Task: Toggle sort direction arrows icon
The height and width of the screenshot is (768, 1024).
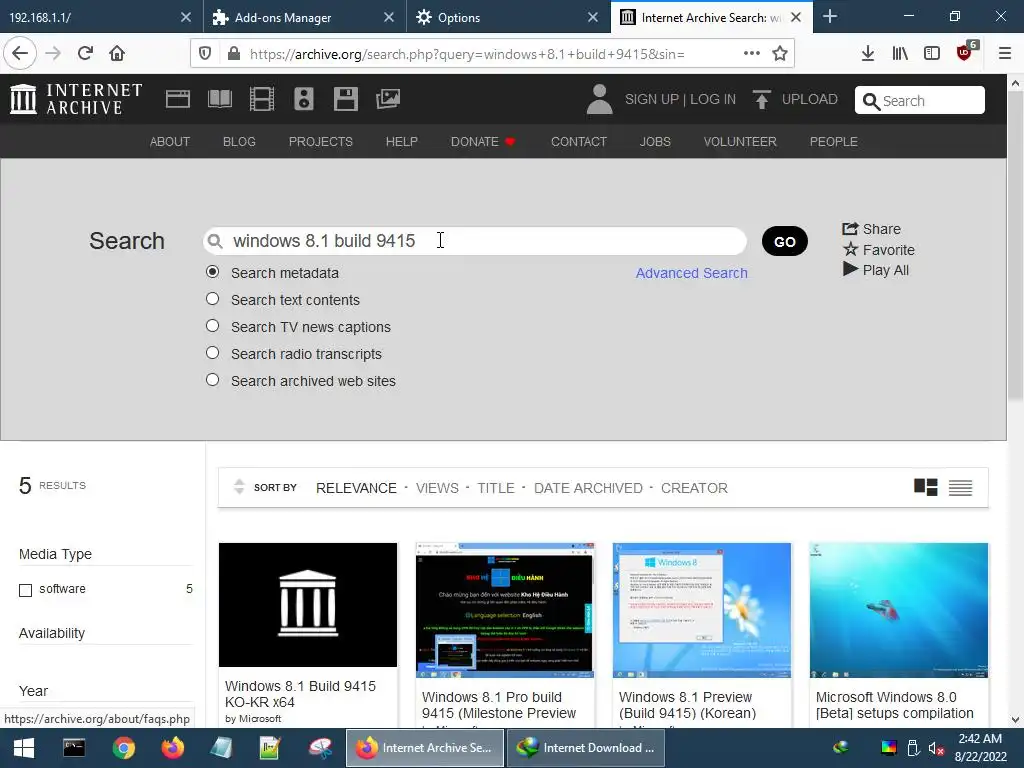Action: (x=239, y=487)
